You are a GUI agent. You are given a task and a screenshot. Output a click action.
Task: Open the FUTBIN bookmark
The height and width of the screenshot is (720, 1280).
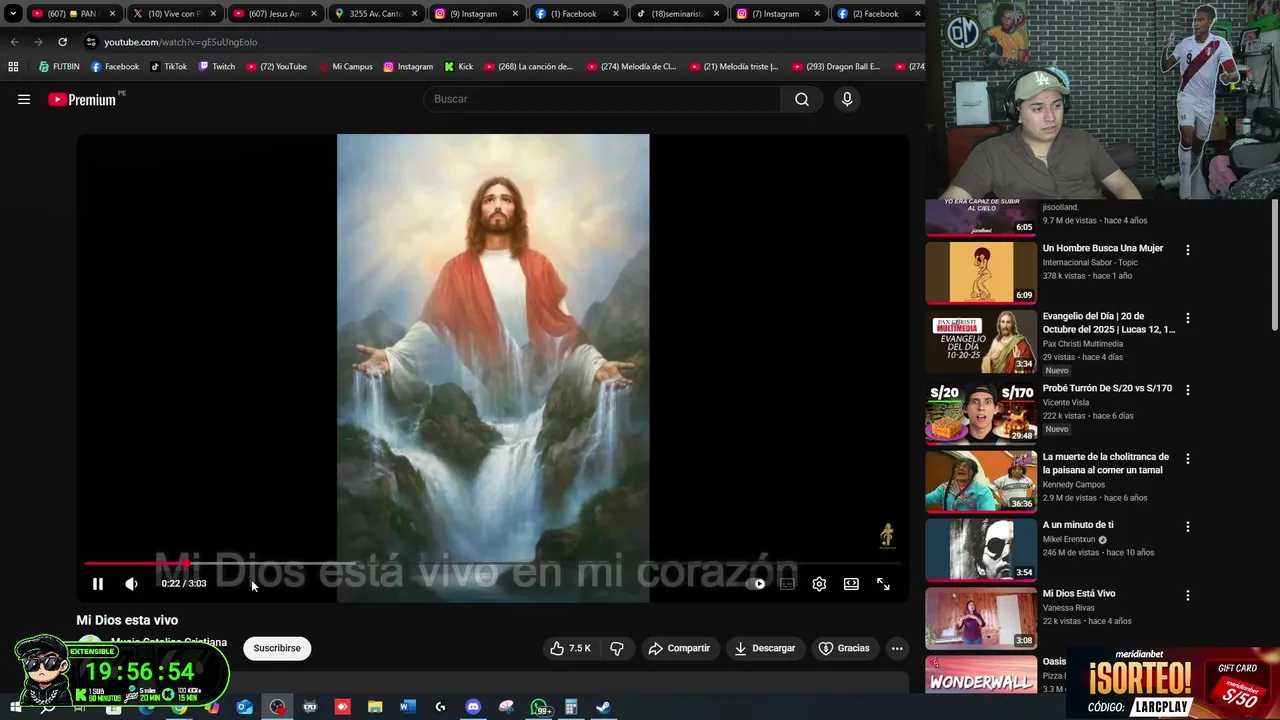click(x=59, y=67)
